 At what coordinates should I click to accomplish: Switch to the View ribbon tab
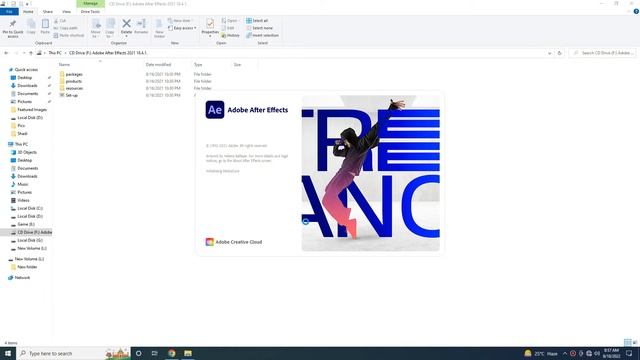[66, 12]
